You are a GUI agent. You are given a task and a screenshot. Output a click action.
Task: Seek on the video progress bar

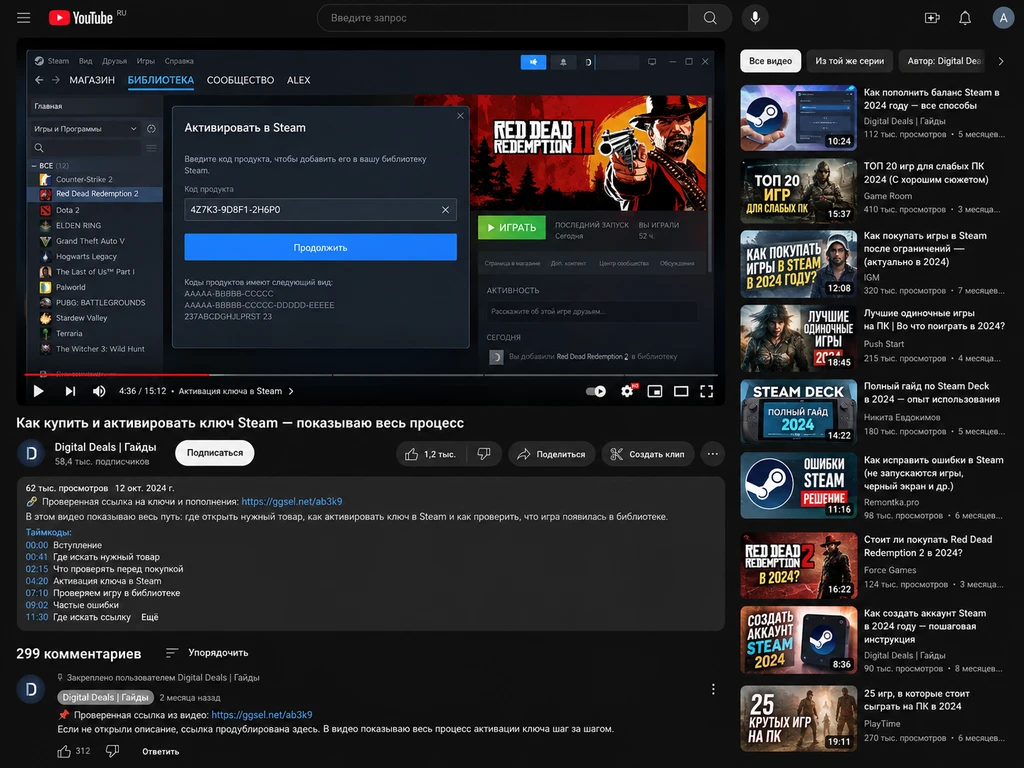371,375
